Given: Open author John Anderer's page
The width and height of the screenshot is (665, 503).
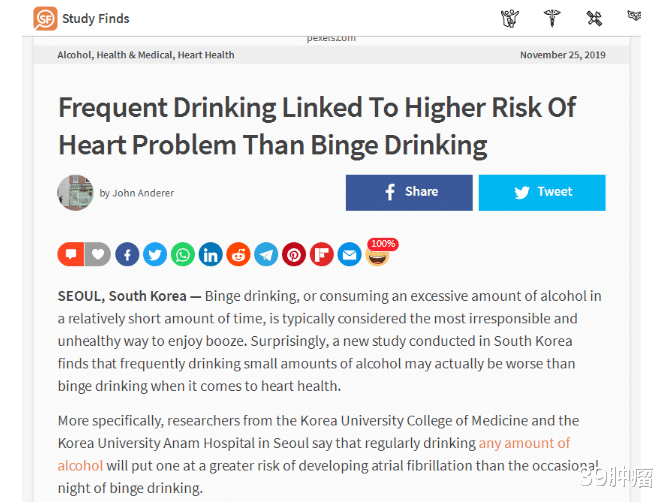Looking at the screenshot, I should click(143, 193).
